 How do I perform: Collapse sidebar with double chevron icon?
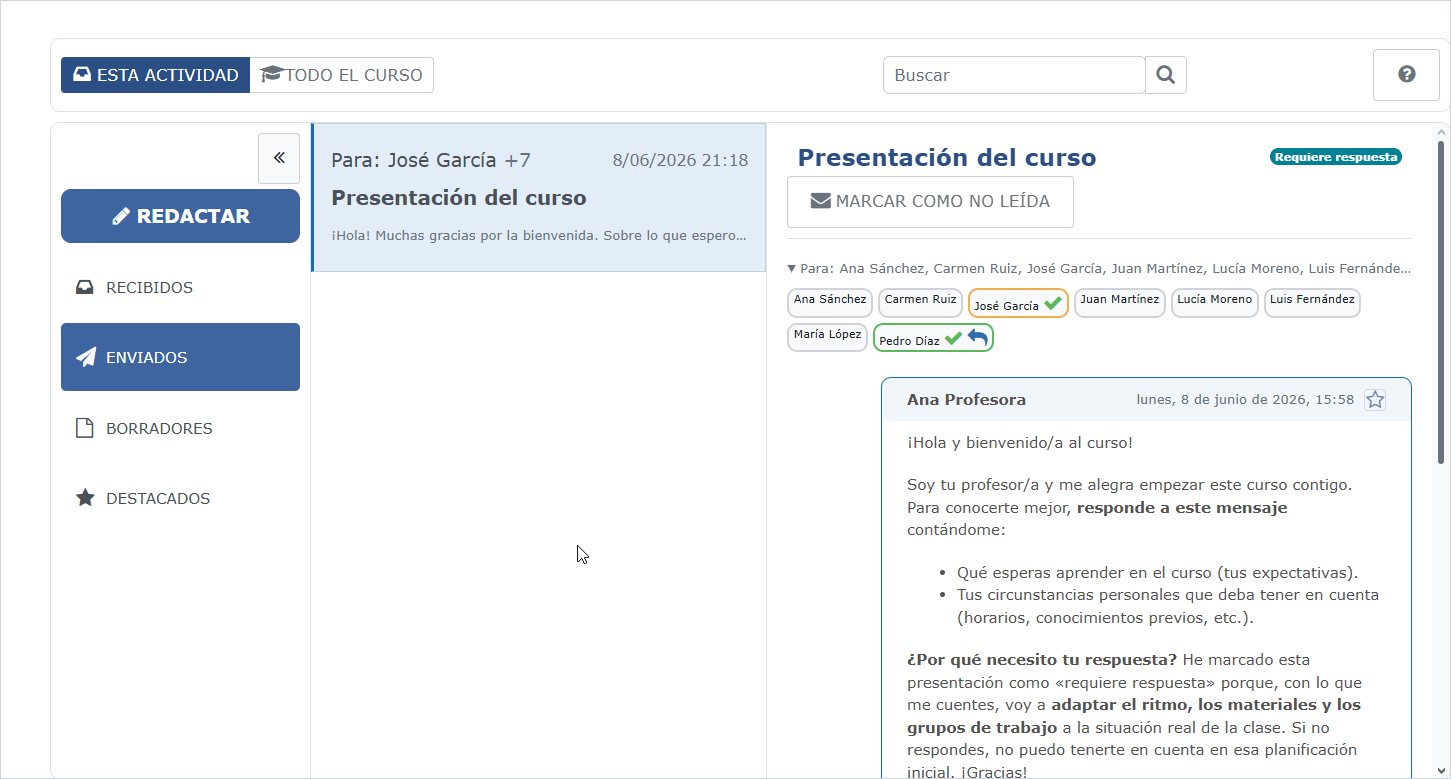279,158
